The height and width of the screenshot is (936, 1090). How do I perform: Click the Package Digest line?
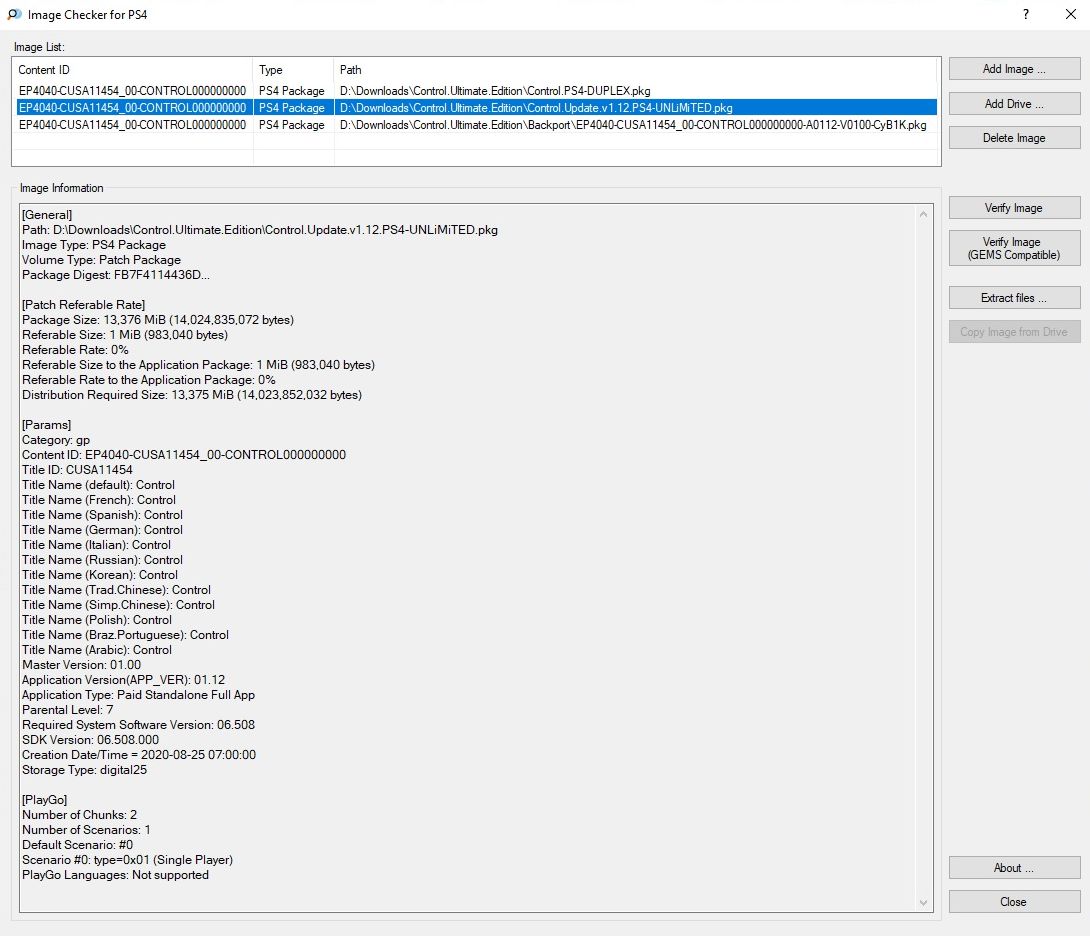tap(115, 275)
